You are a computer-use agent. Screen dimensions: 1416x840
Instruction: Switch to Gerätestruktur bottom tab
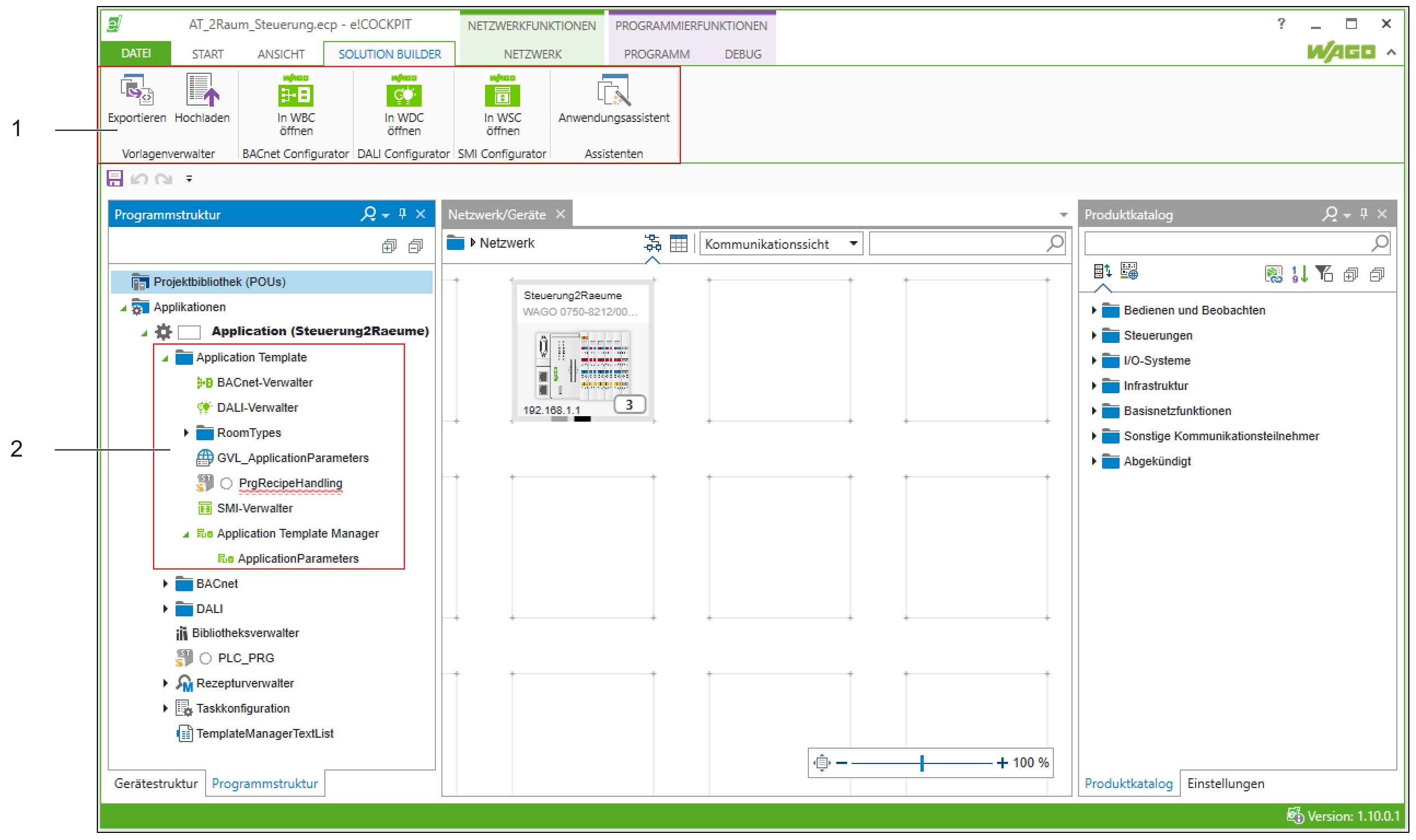pos(156,783)
